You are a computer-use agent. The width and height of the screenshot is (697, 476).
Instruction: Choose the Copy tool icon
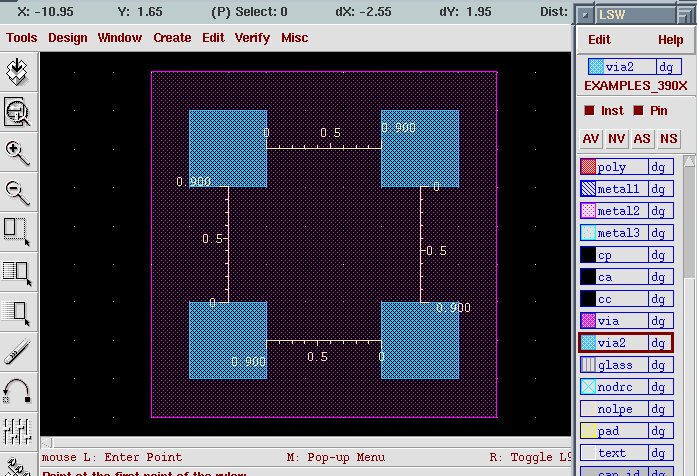(17, 272)
